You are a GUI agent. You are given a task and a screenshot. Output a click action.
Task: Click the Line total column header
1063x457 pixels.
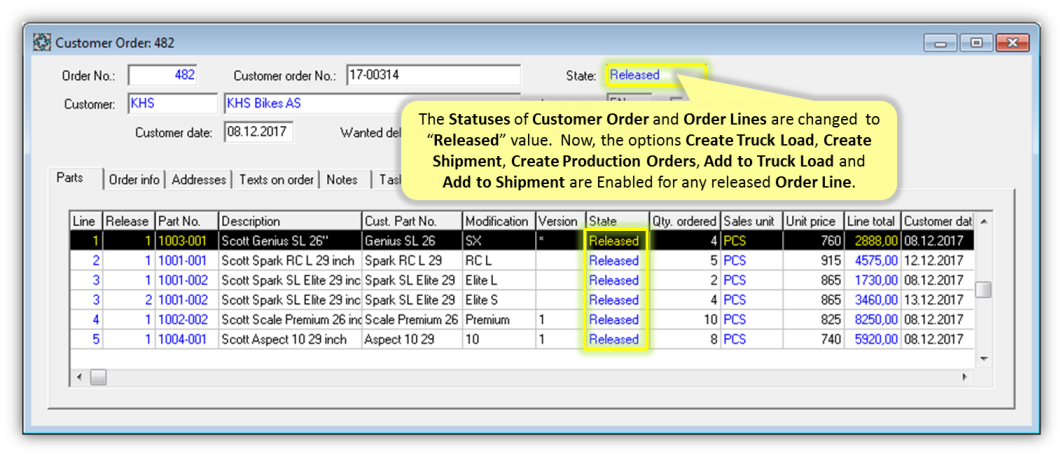pos(872,221)
